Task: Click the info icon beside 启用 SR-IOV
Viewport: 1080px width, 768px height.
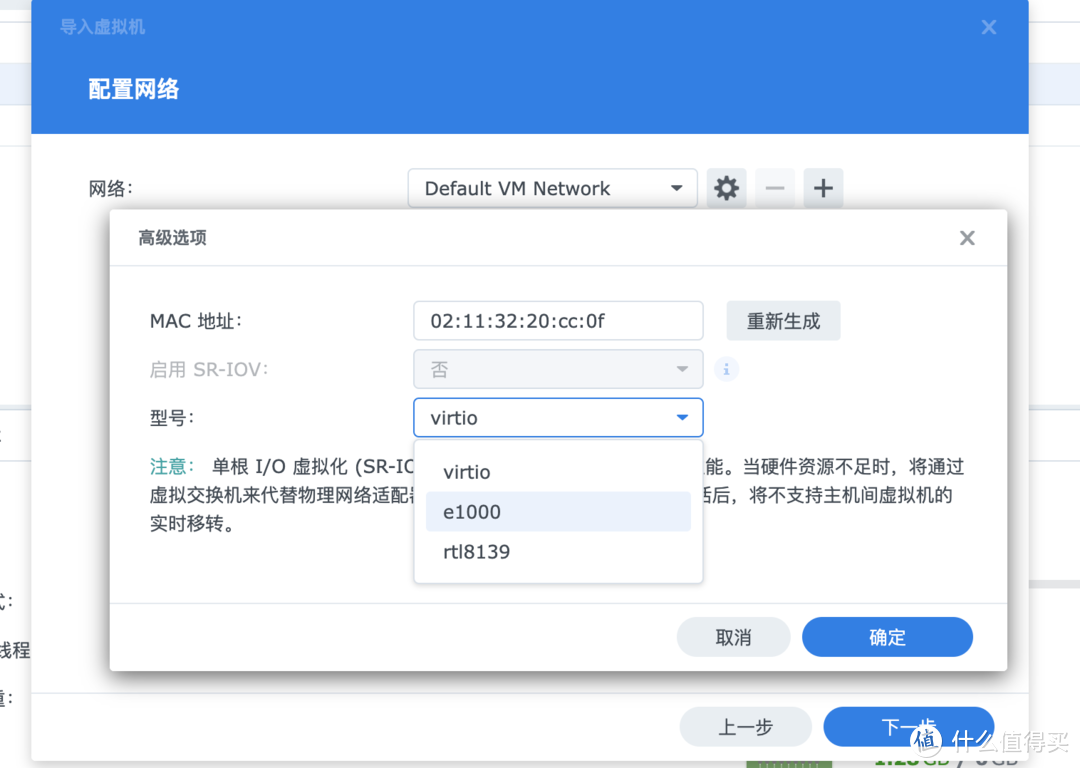Action: 726,370
